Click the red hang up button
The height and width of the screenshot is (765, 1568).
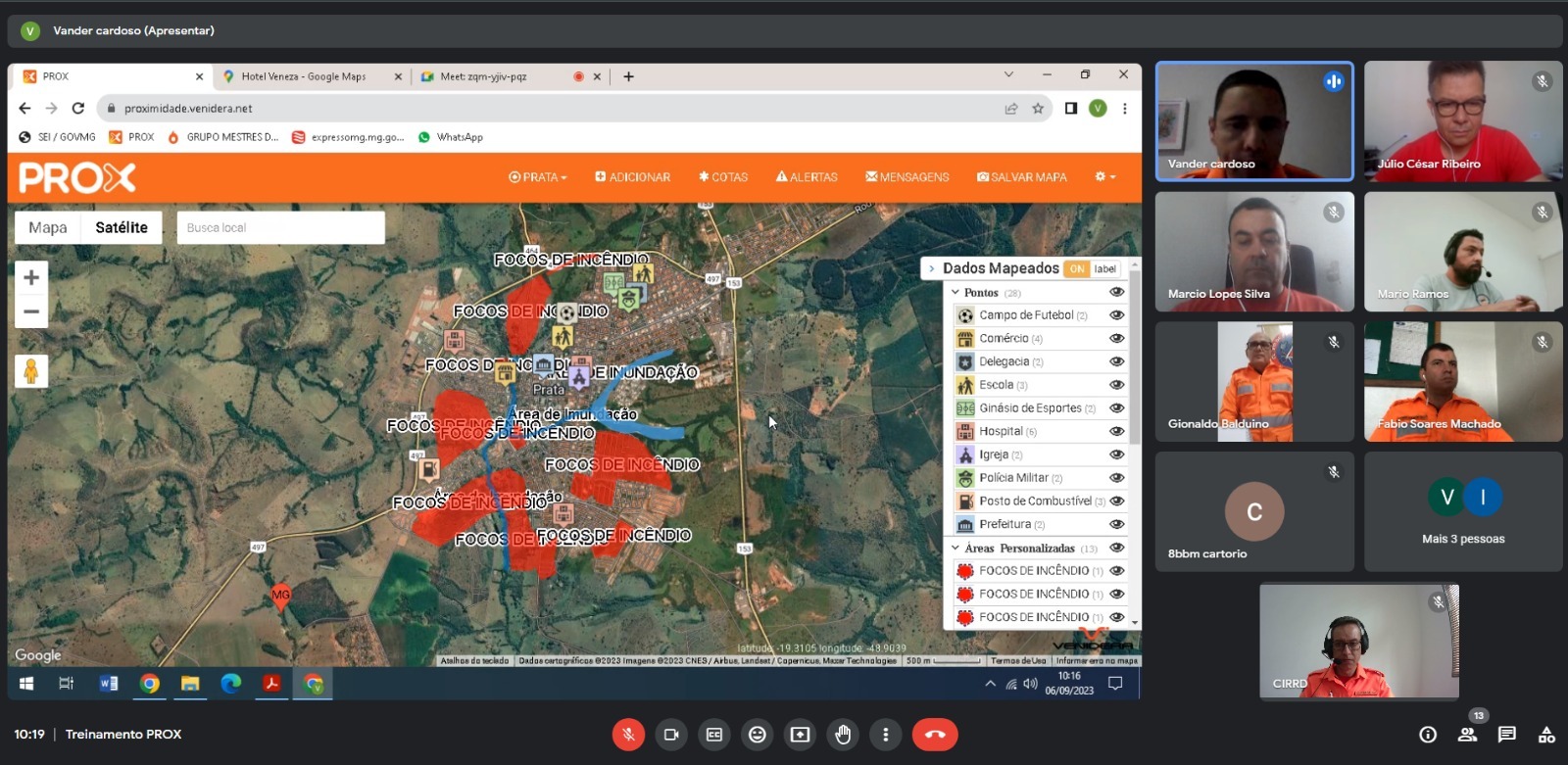pos(935,735)
